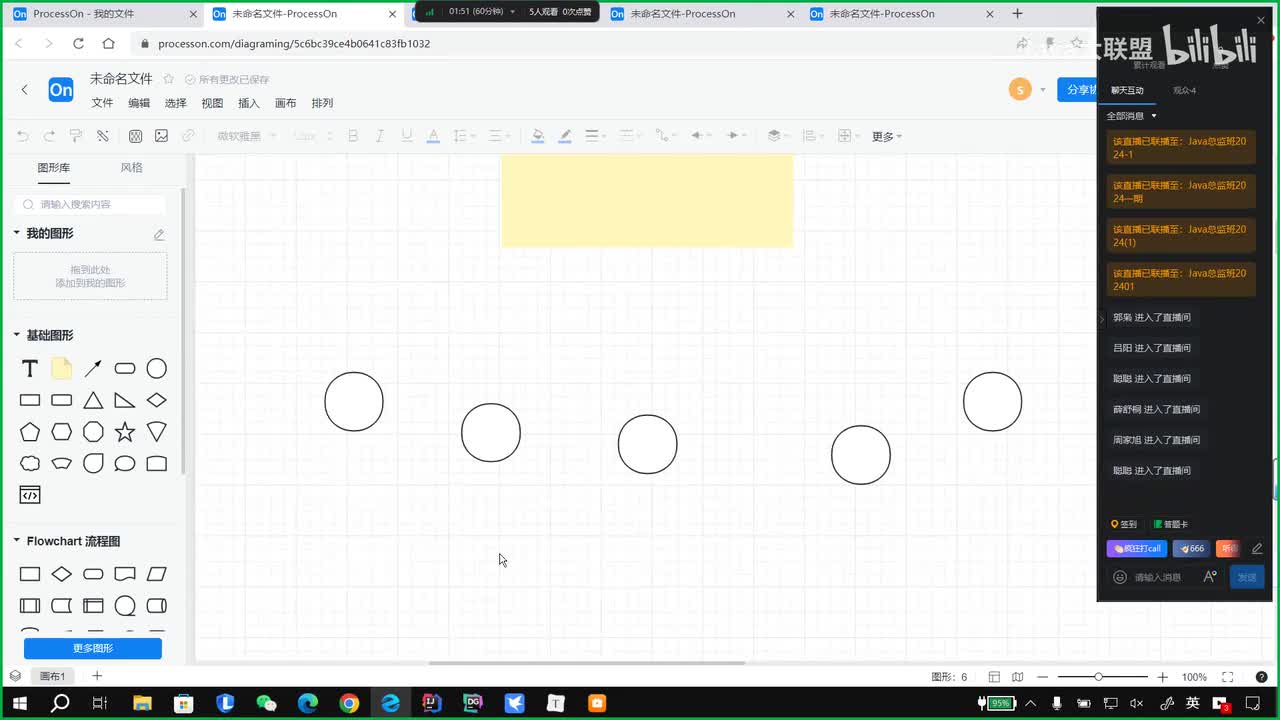Select the arrow connector shape

[x=93, y=369]
